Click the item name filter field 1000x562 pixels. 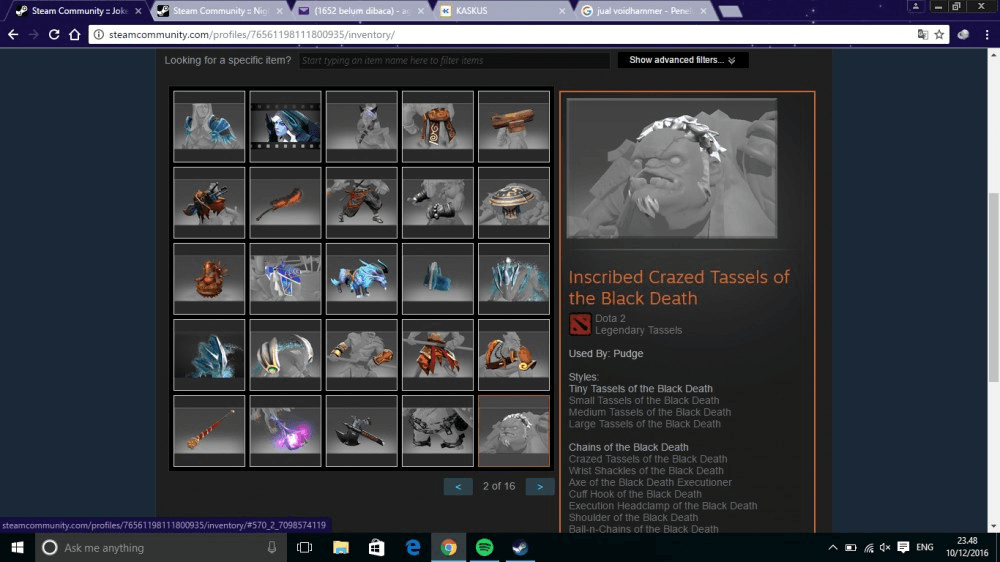pyautogui.click(x=454, y=61)
